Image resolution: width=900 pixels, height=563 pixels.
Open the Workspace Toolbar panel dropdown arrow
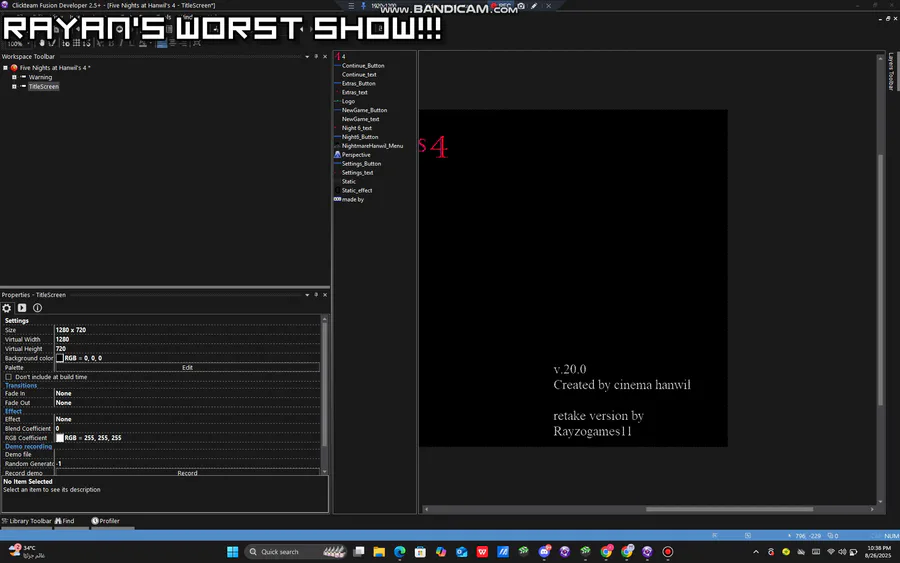pos(307,56)
